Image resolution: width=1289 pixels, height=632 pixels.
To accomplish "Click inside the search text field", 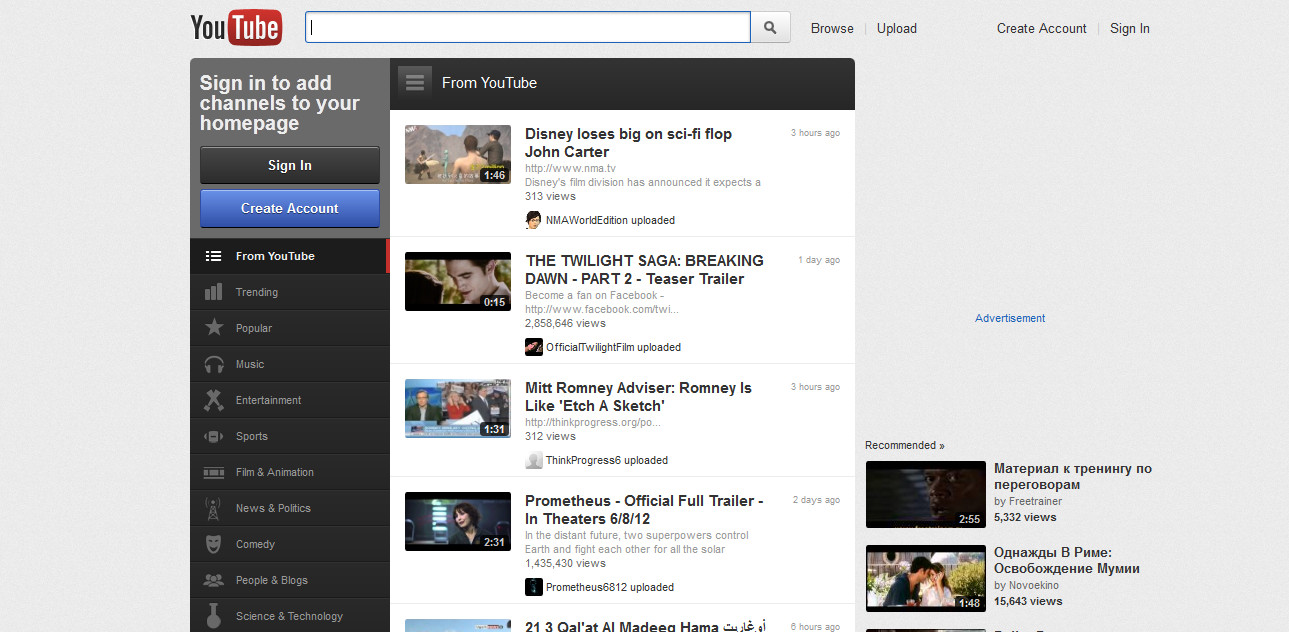I will [x=528, y=28].
